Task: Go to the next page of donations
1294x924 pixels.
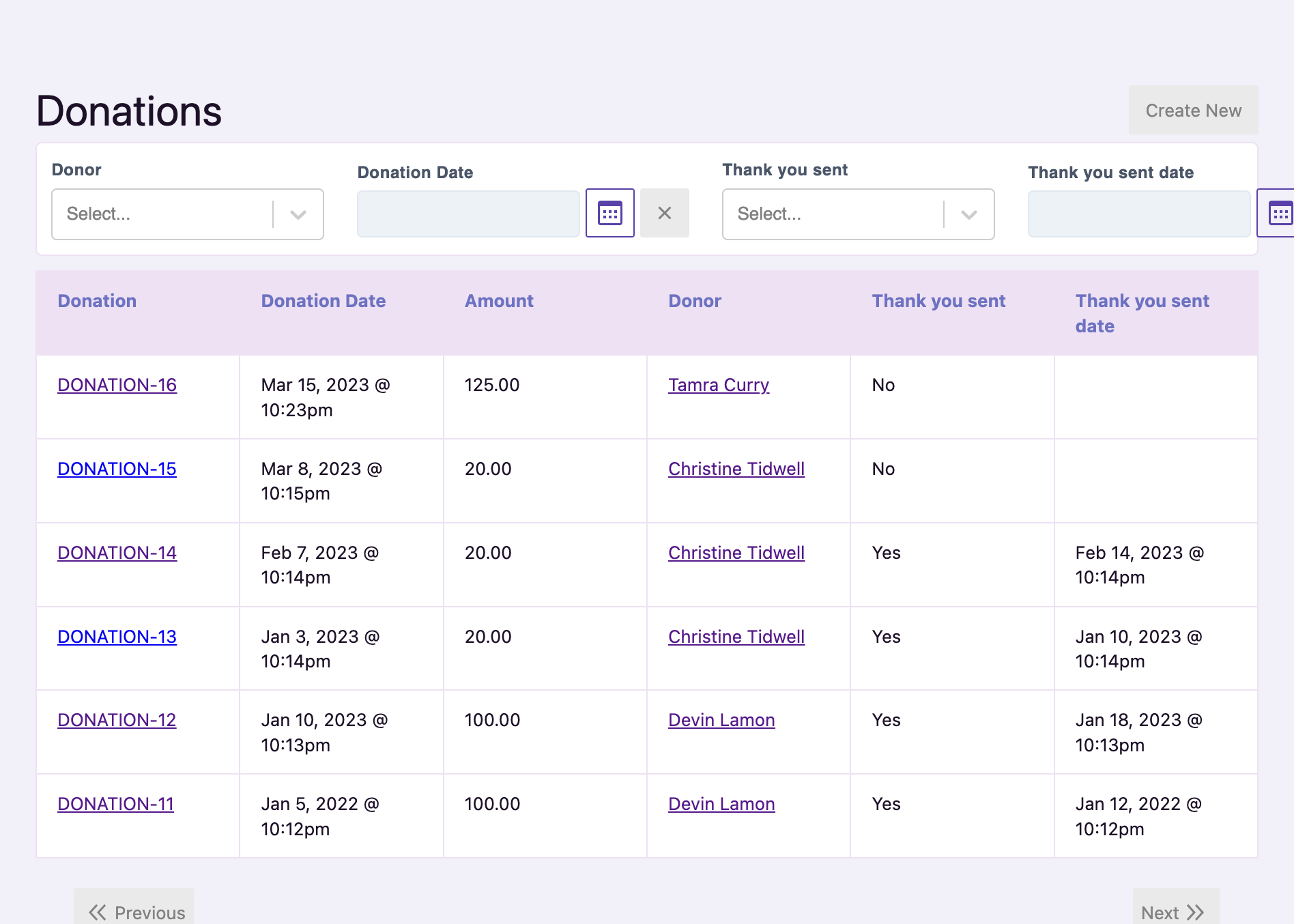Action: [1175, 911]
